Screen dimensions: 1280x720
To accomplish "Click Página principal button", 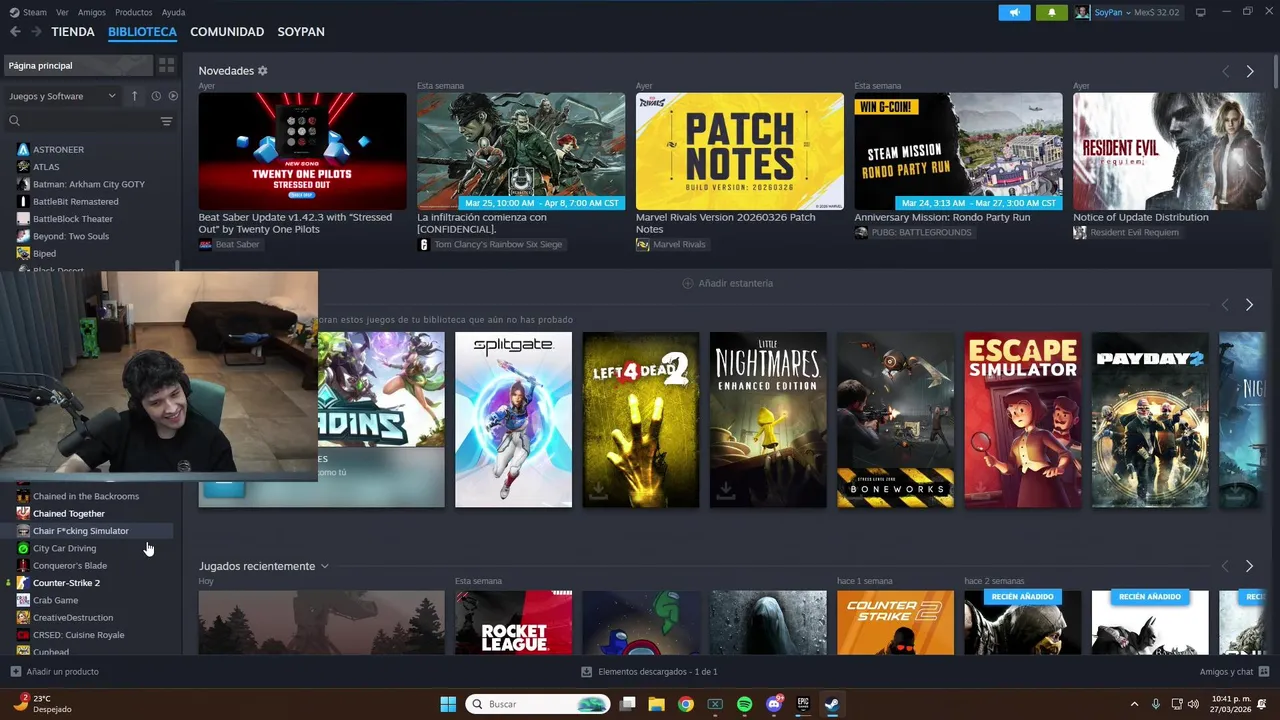I will (x=77, y=65).
